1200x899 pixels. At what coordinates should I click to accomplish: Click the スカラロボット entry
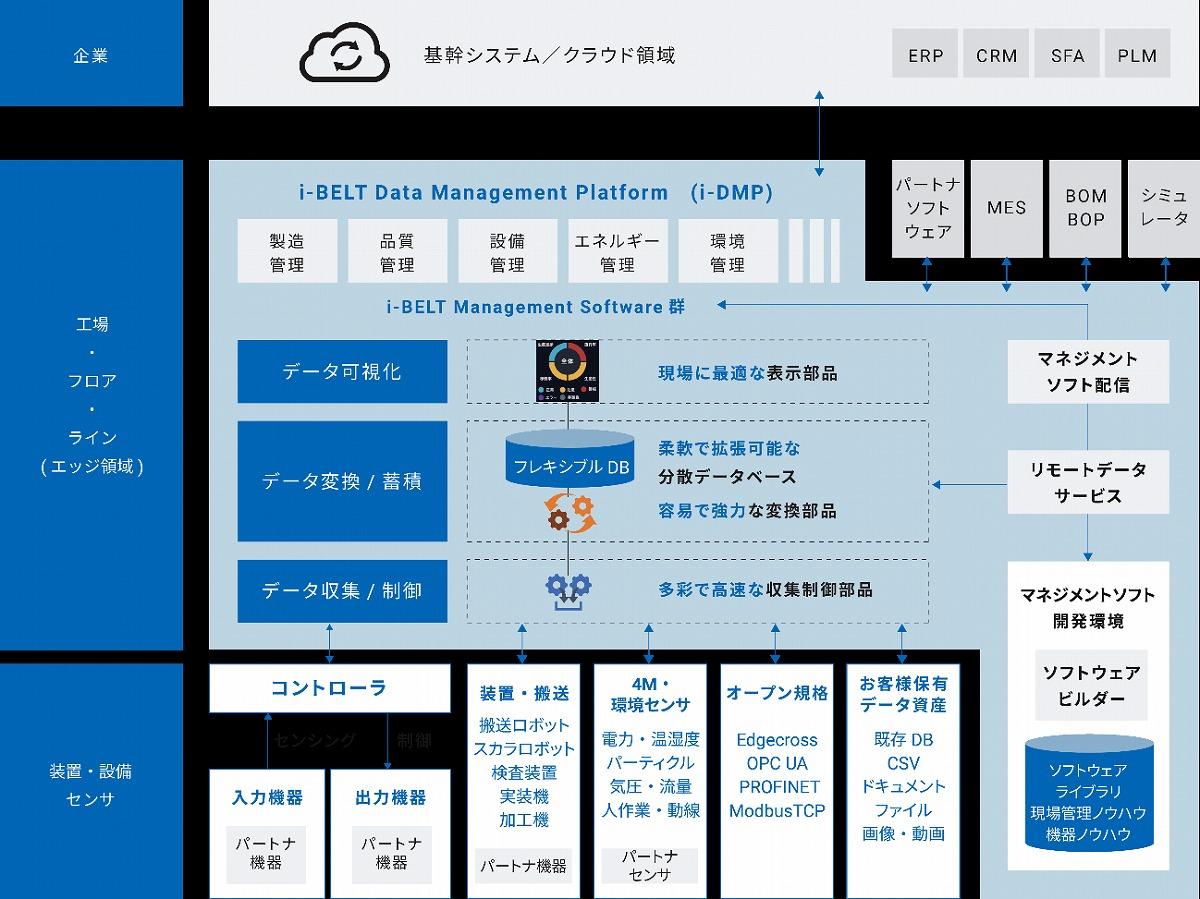pyautogui.click(x=524, y=749)
